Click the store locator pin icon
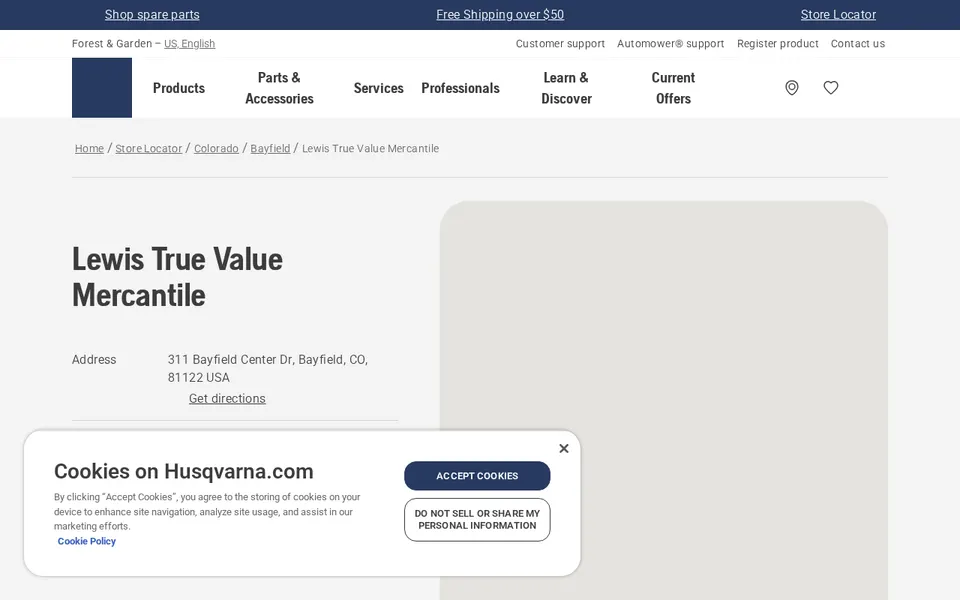The height and width of the screenshot is (600, 960). 792,88
